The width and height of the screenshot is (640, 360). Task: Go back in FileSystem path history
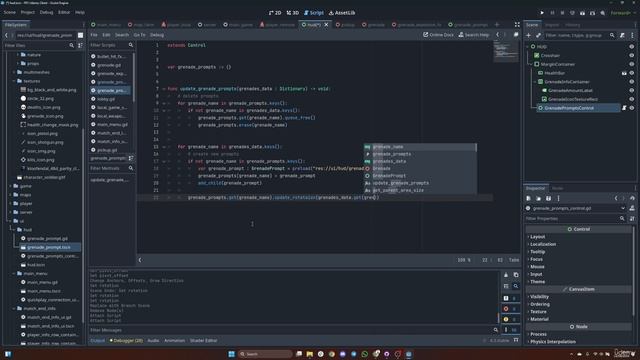click(x=6, y=35)
